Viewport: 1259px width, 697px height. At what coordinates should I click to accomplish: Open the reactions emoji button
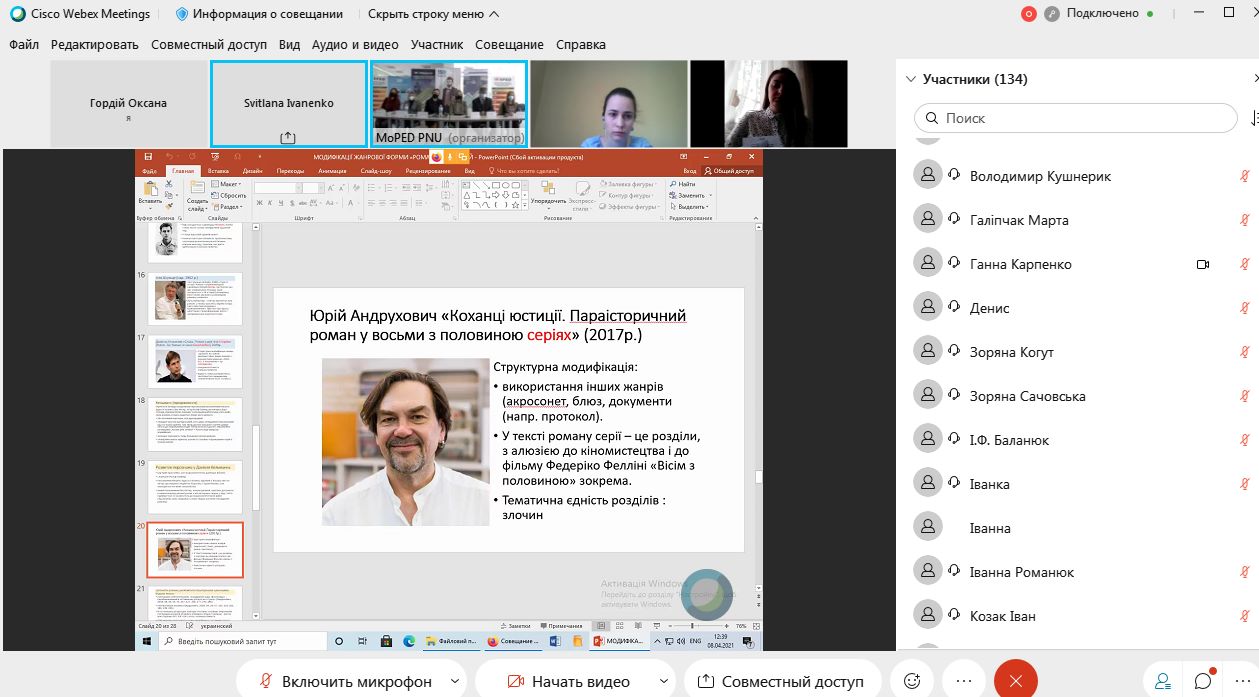911,681
